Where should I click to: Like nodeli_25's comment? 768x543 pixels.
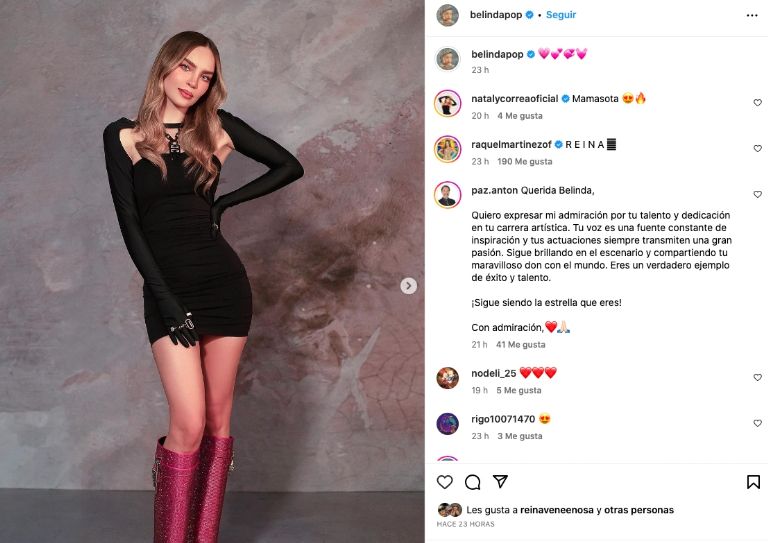point(757,378)
